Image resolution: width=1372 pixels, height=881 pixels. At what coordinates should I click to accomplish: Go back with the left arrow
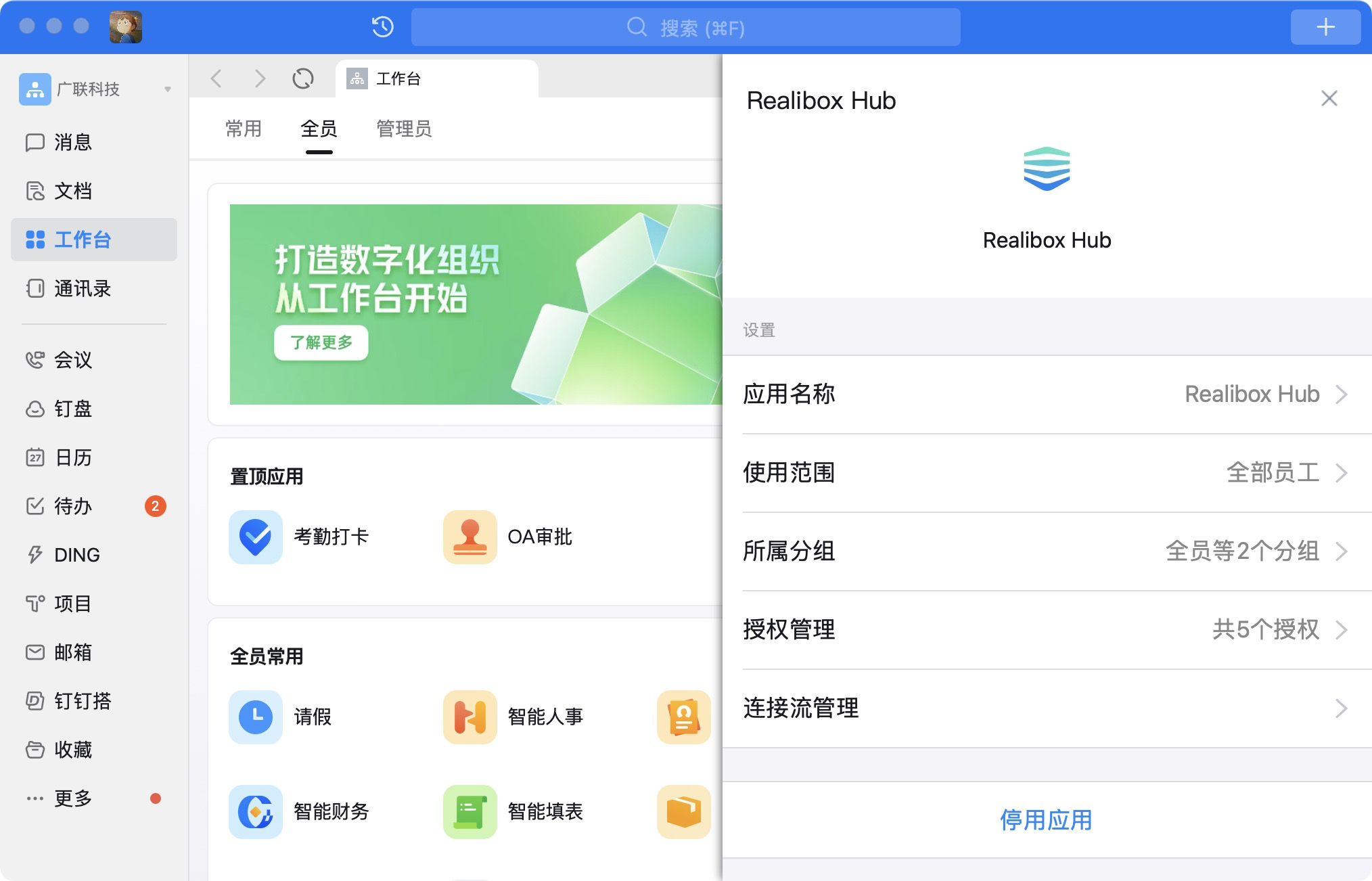tap(216, 78)
